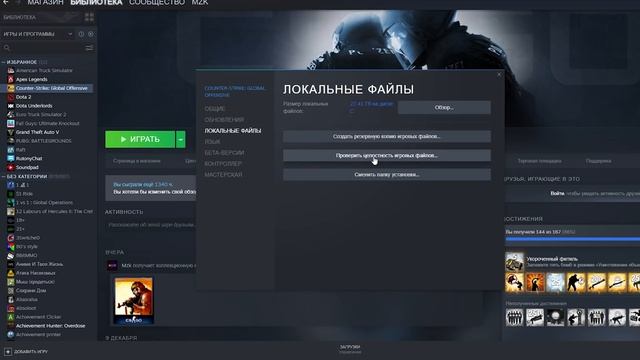The image size is (640, 360).
Task: Open the Торговая площадка link
Action: point(539,161)
